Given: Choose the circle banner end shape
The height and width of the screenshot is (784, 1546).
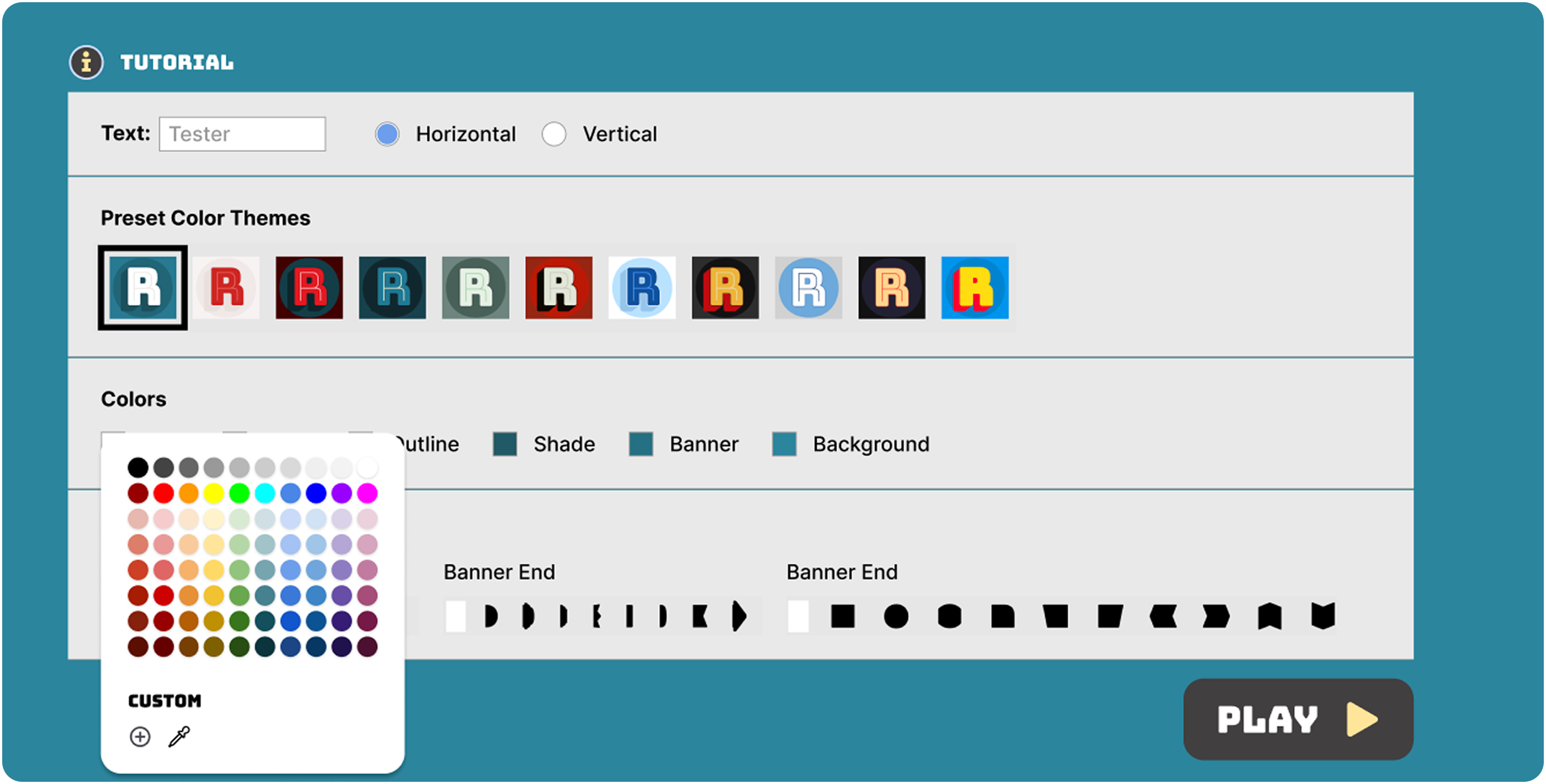Looking at the screenshot, I should 896,617.
